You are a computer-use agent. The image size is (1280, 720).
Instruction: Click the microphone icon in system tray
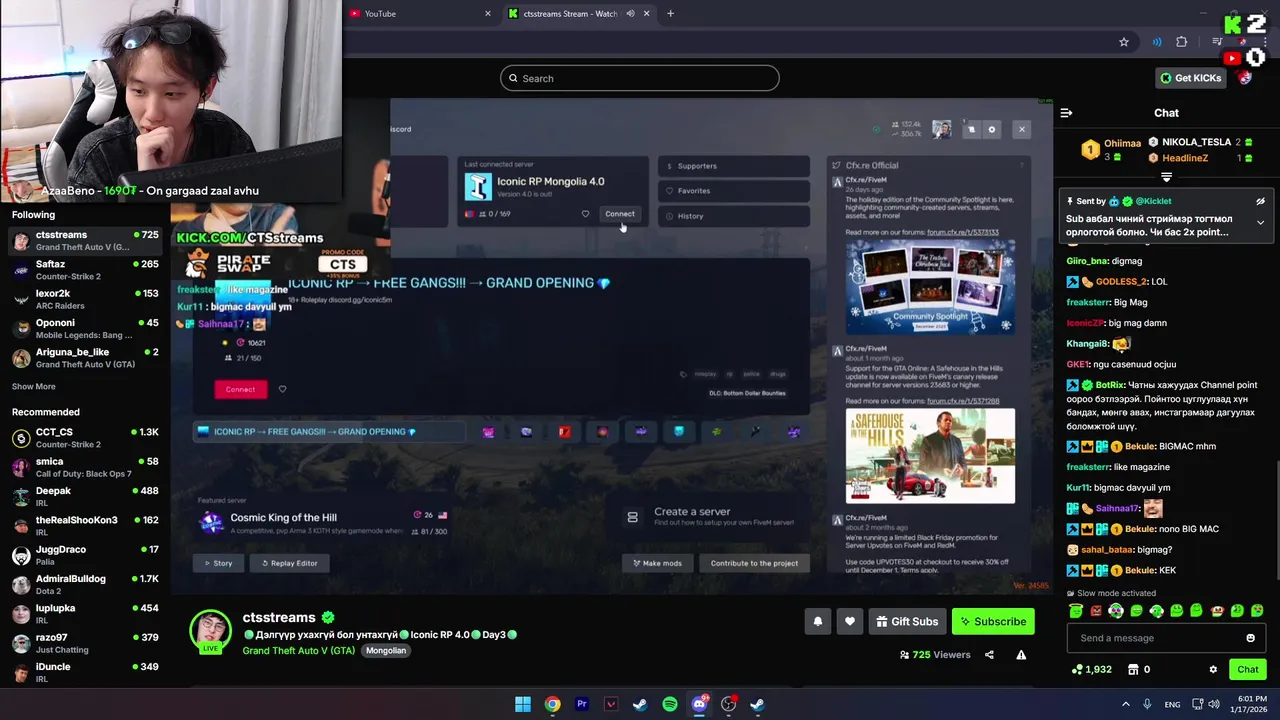(1147, 704)
